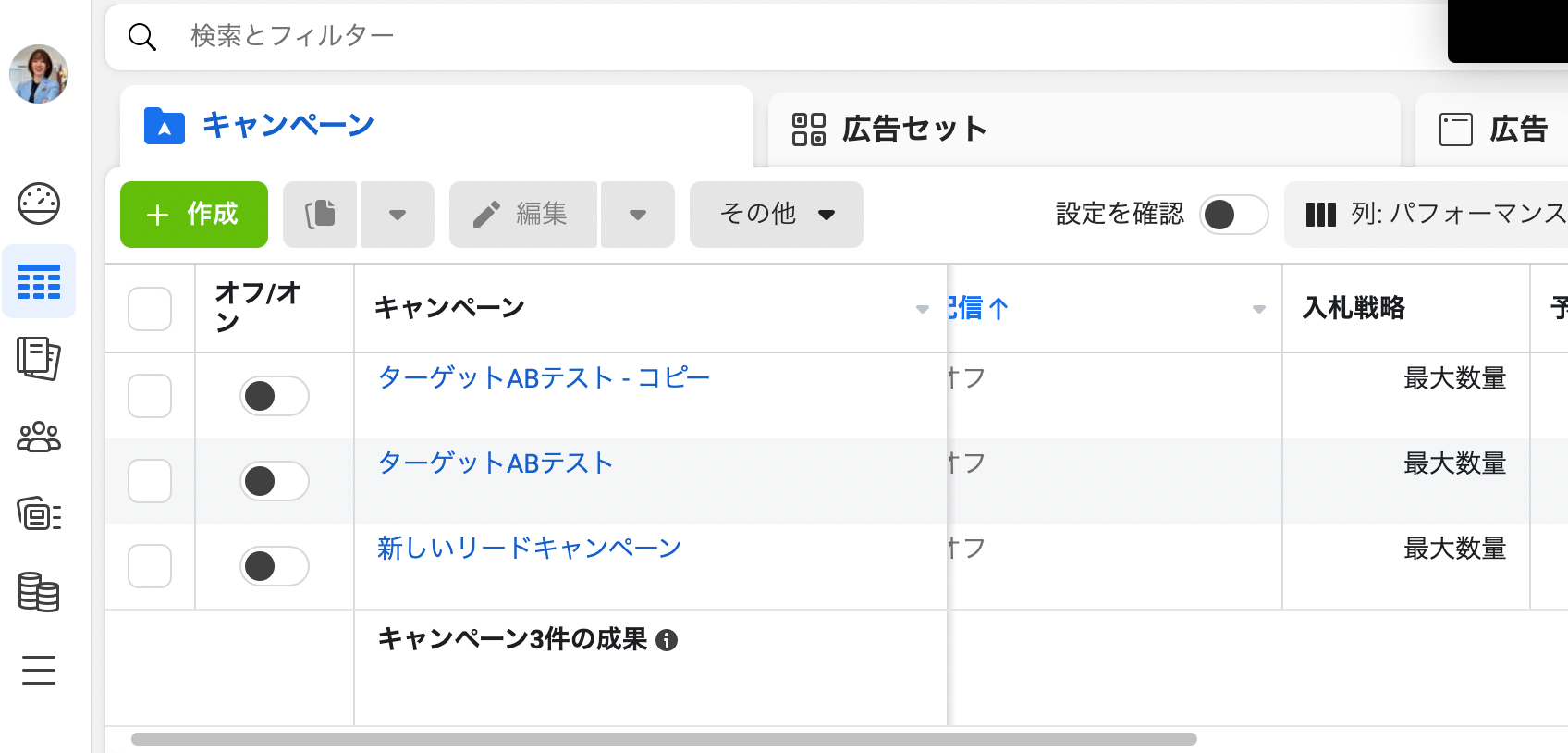
Task: Click the 検索とフィルター search field
Action: coord(777,37)
